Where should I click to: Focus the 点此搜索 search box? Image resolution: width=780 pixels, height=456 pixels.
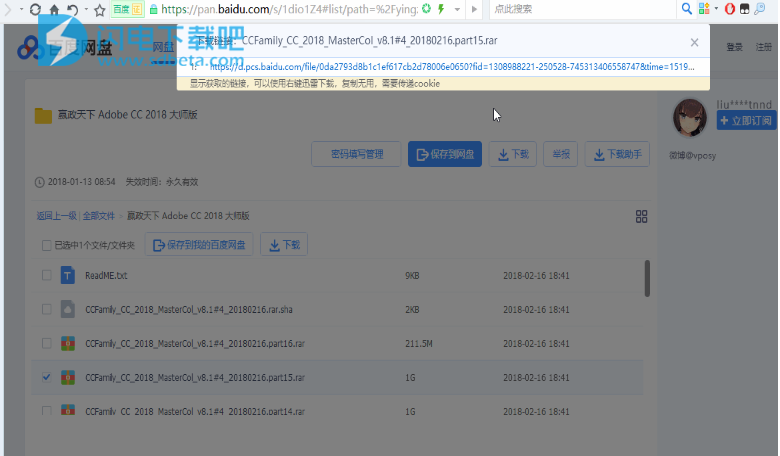[582, 9]
